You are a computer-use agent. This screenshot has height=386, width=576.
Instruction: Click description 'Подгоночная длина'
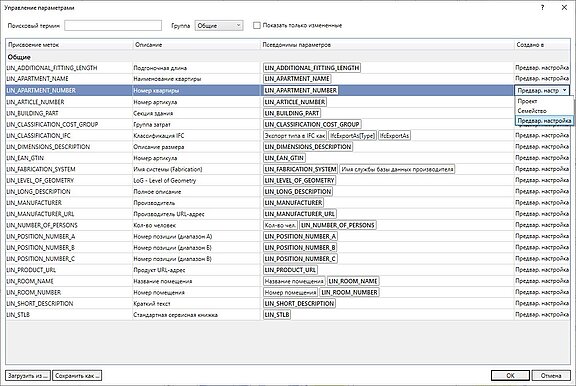click(x=160, y=68)
